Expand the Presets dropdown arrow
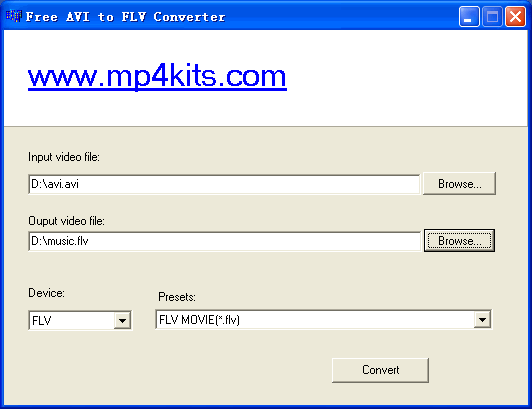 pos(482,319)
